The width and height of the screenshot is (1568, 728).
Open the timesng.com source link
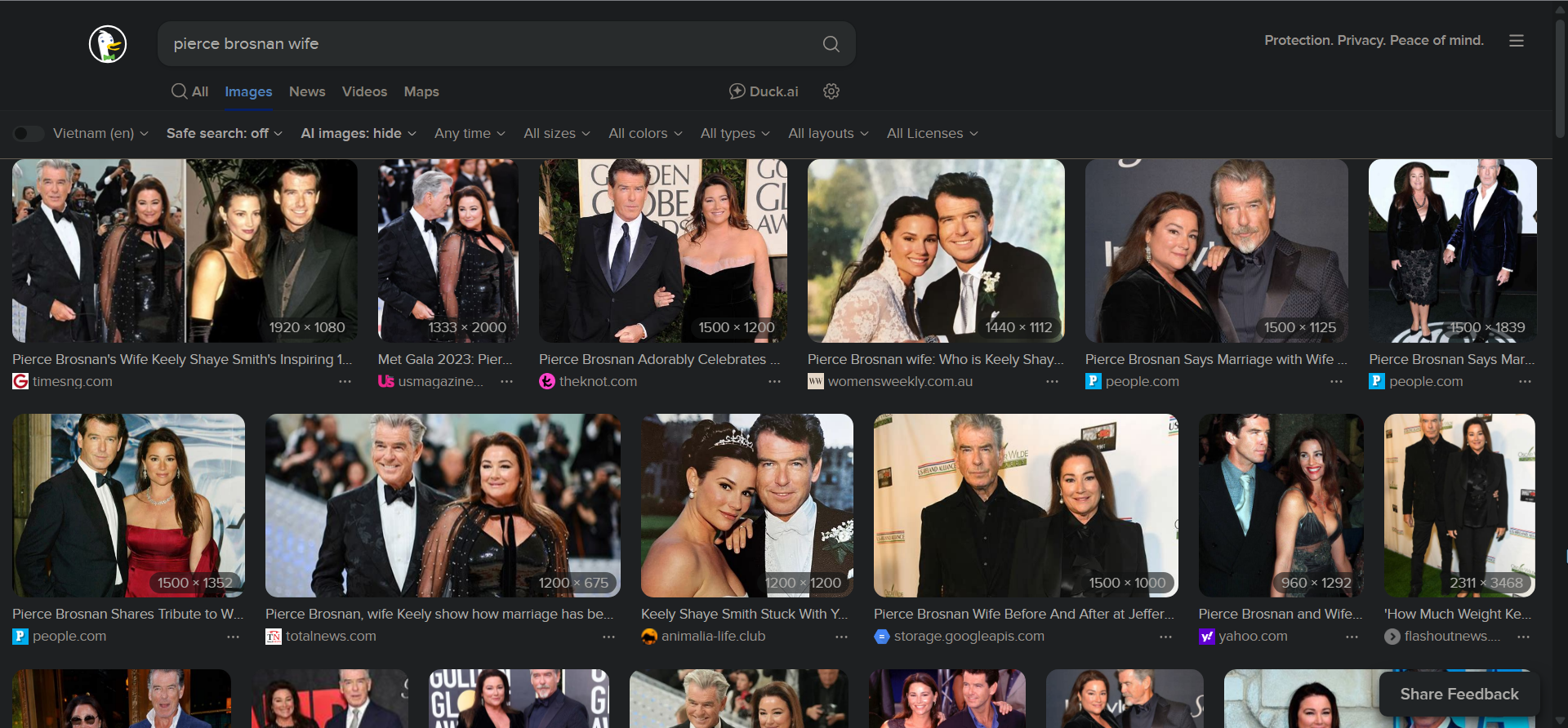tap(73, 381)
